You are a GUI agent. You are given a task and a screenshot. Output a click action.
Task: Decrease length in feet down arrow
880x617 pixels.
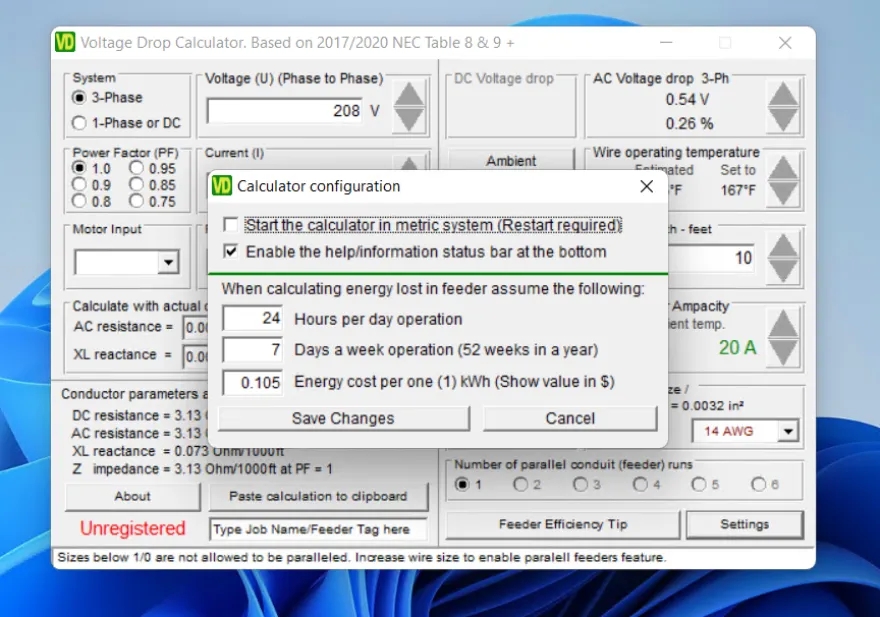783,272
